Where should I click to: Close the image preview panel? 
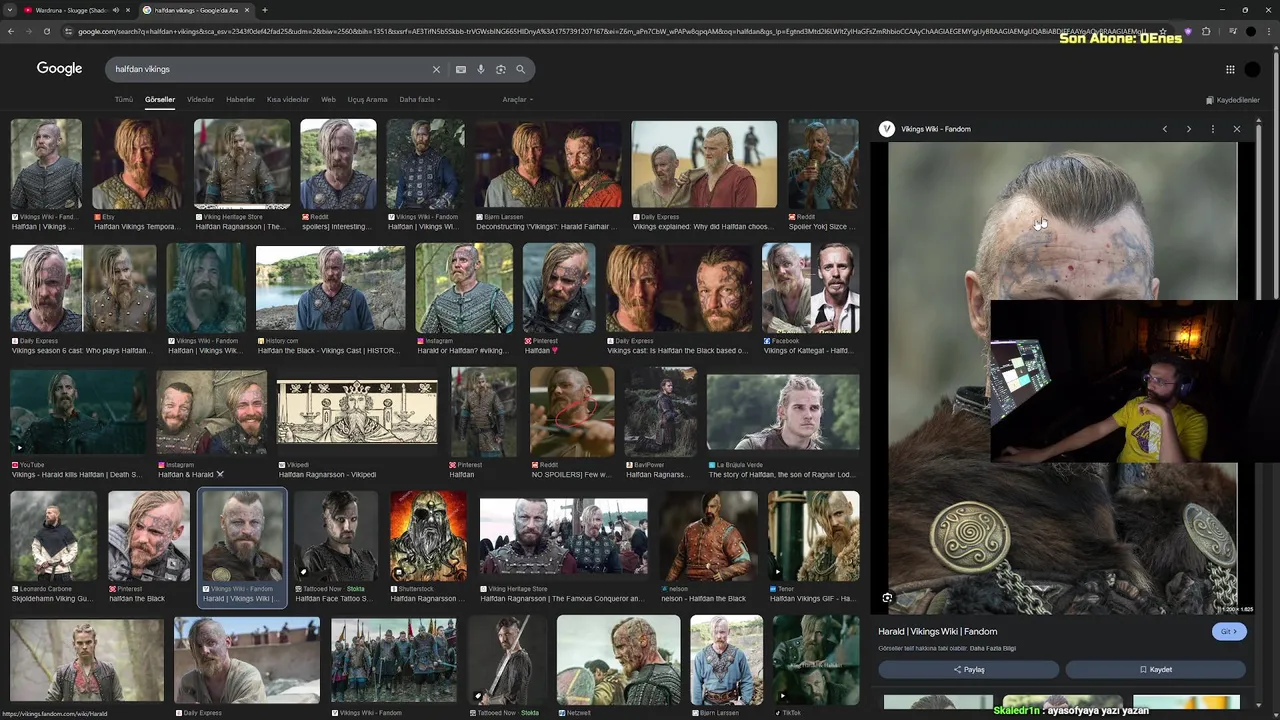(1237, 129)
